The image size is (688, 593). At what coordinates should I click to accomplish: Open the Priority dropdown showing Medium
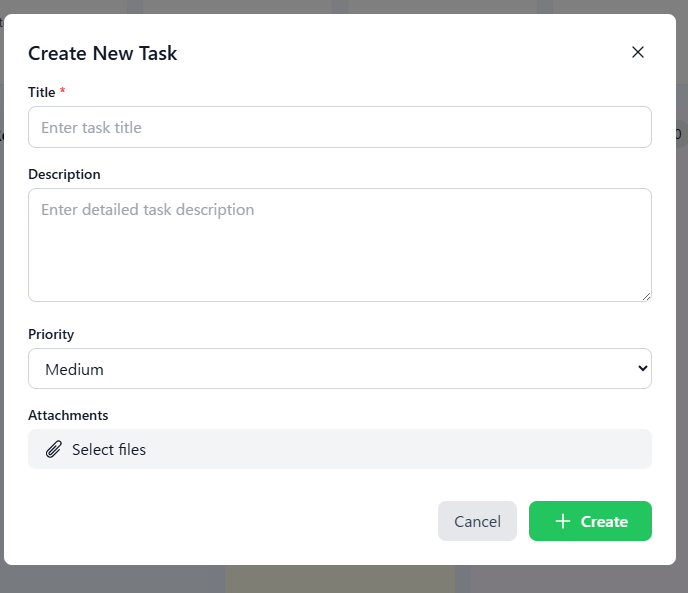[340, 369]
